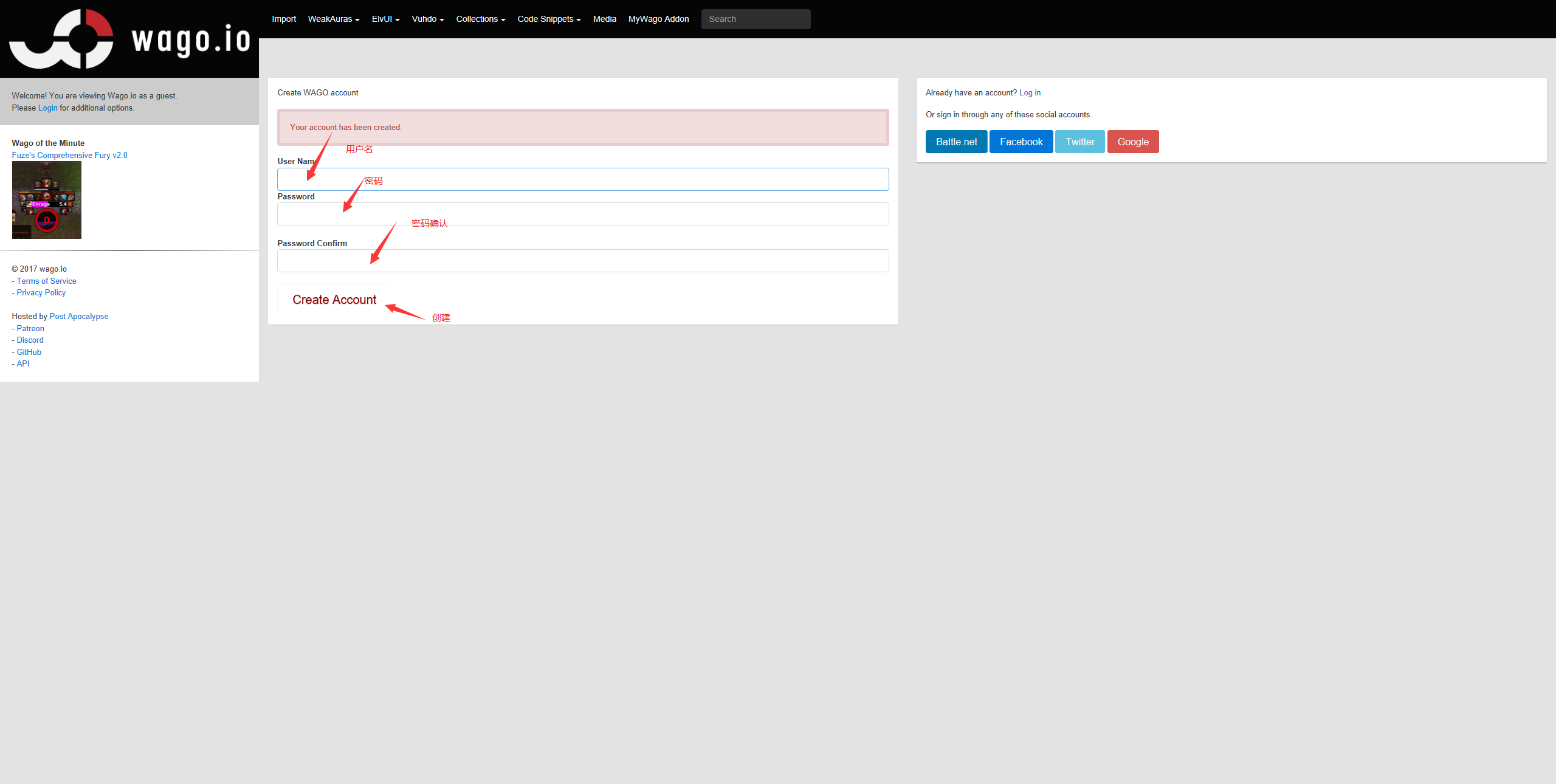Sign in with Google button

coord(1132,142)
